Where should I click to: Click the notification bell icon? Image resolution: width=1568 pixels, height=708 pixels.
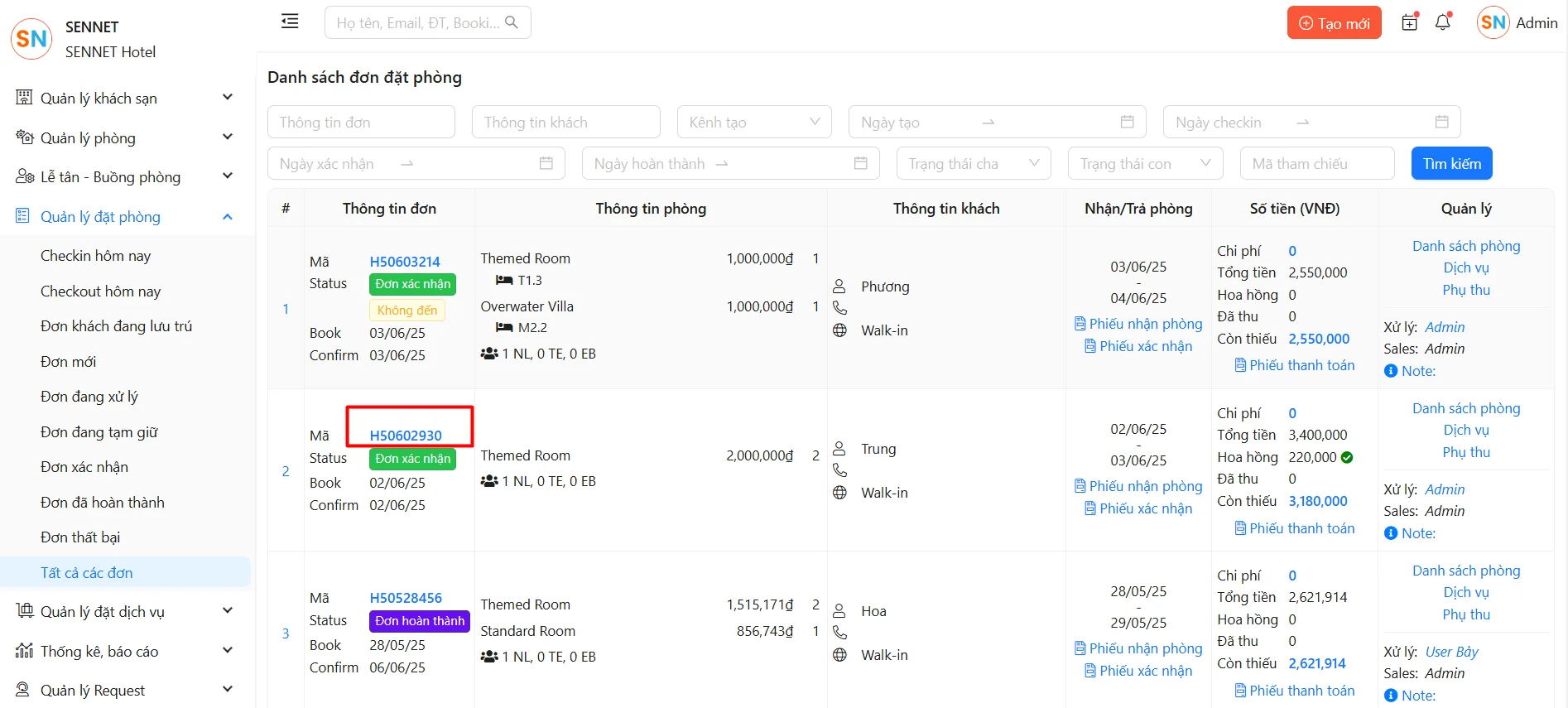(x=1443, y=22)
